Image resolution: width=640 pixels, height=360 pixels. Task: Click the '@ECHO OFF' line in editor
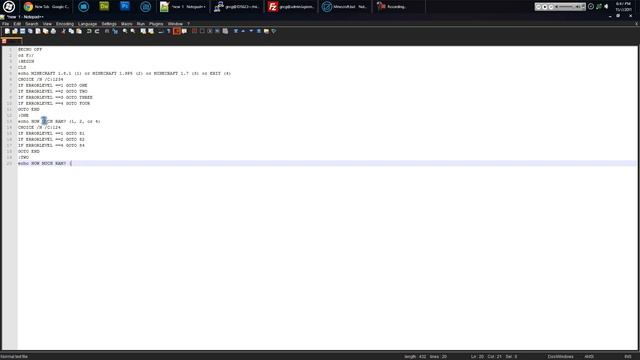30,49
